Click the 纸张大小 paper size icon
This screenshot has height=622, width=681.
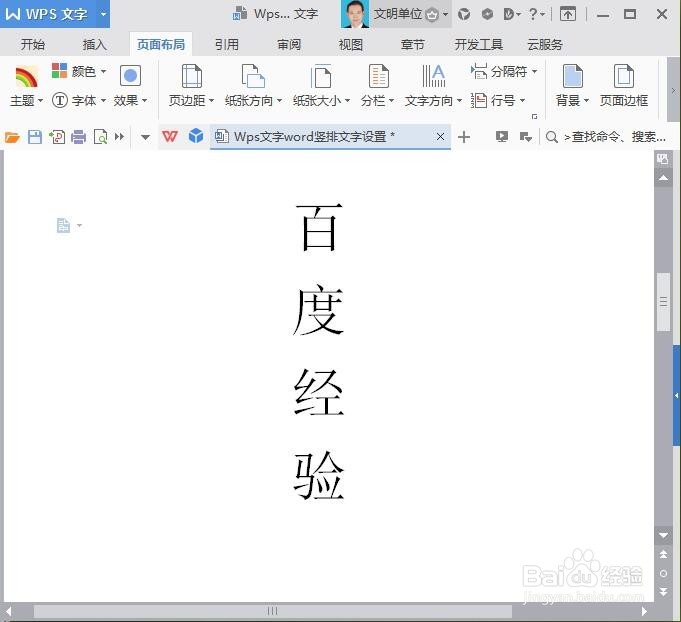pos(321,76)
